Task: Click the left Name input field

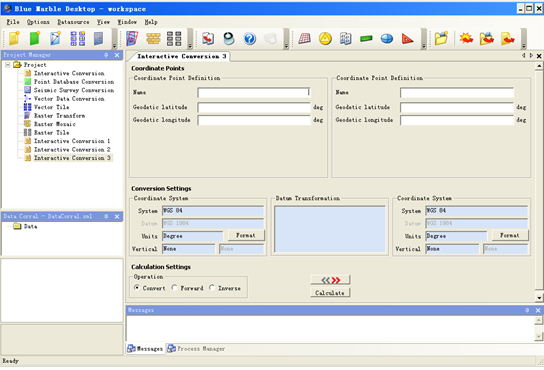Action: coord(254,92)
